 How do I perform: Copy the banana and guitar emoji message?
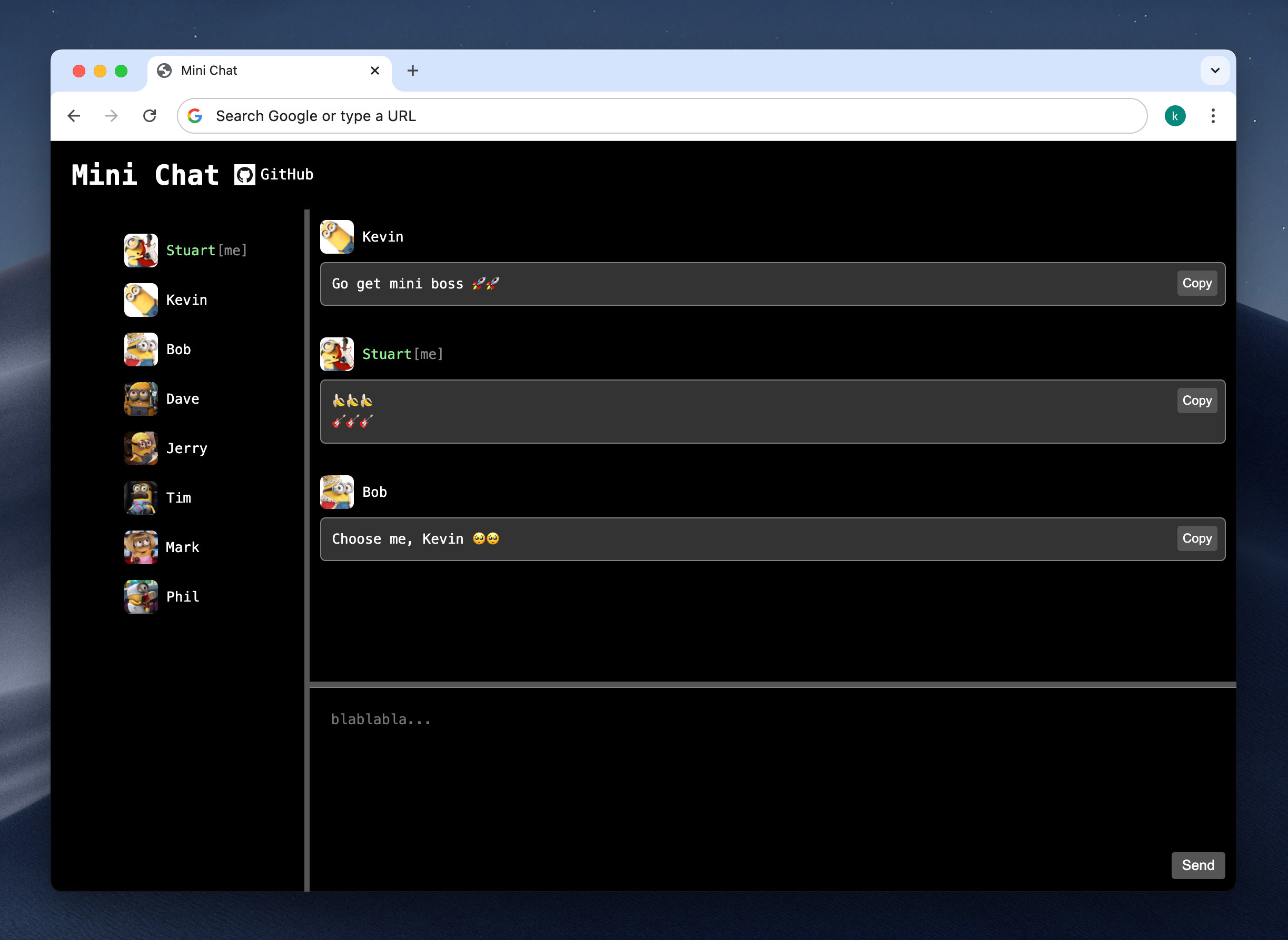click(1197, 400)
